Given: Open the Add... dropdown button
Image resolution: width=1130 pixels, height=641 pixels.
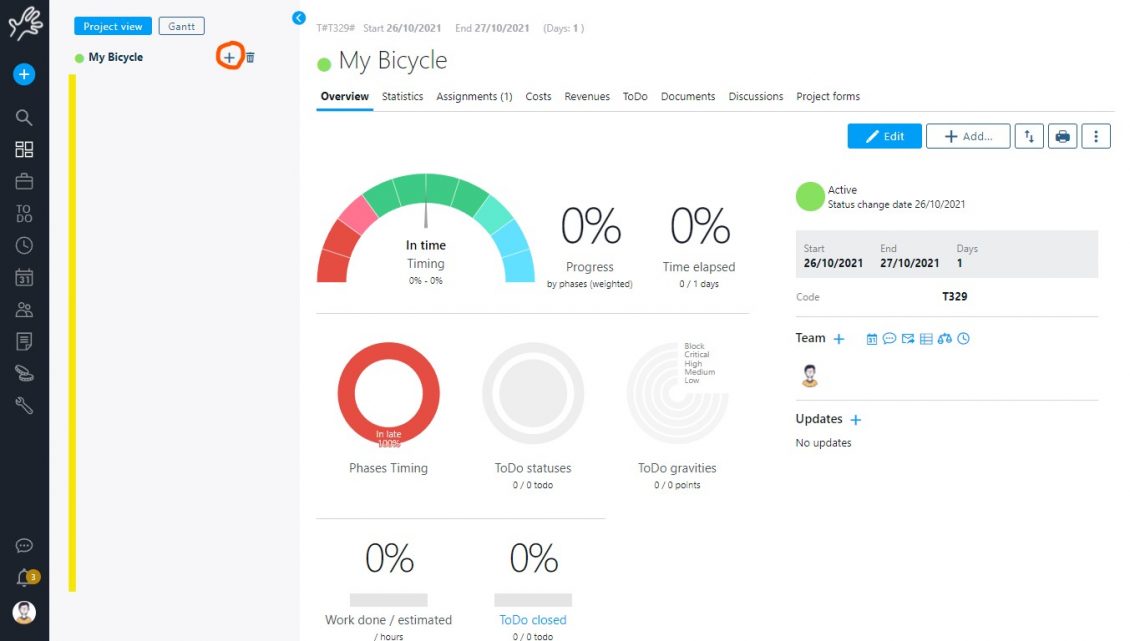Looking at the screenshot, I should (x=967, y=137).
